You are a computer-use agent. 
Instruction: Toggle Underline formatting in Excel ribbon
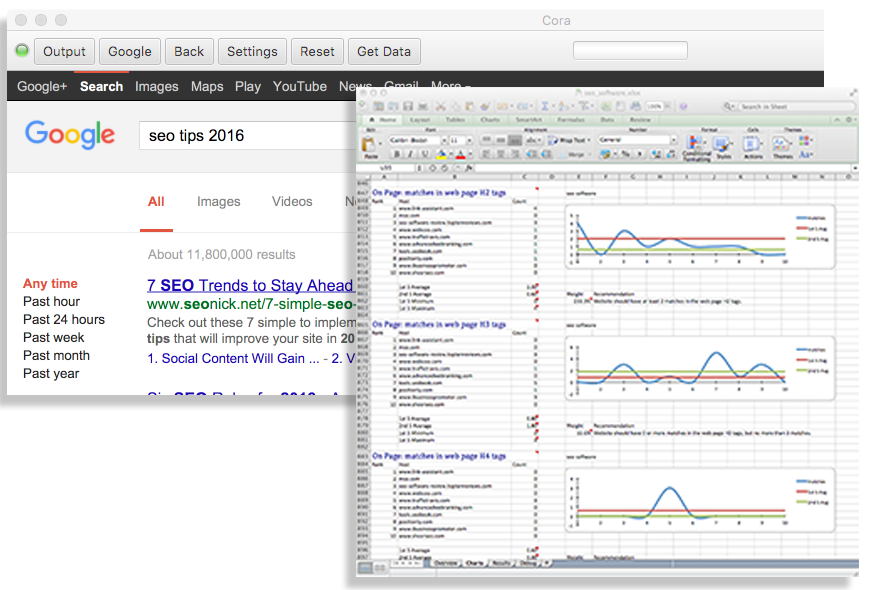(424, 154)
